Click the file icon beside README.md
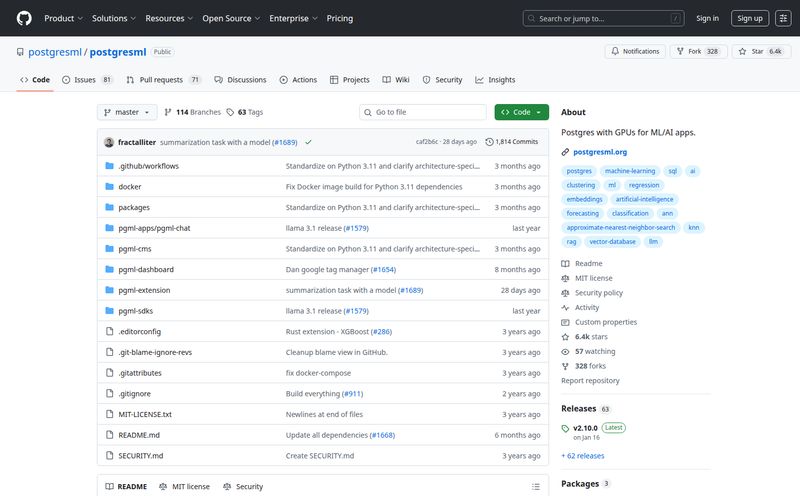This screenshot has height=496, width=800. point(109,435)
